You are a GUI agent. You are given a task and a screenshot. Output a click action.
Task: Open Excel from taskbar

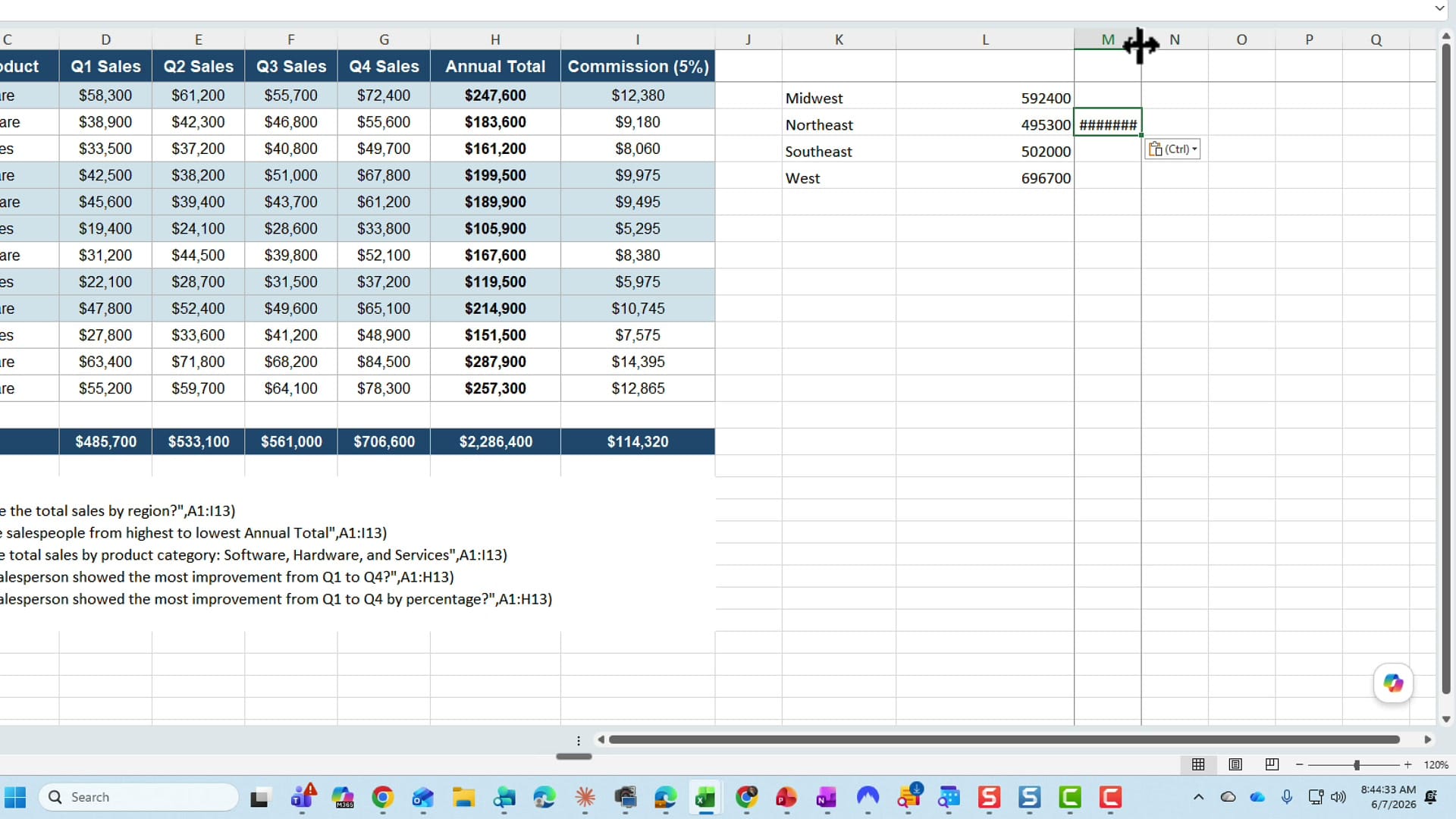point(705,797)
